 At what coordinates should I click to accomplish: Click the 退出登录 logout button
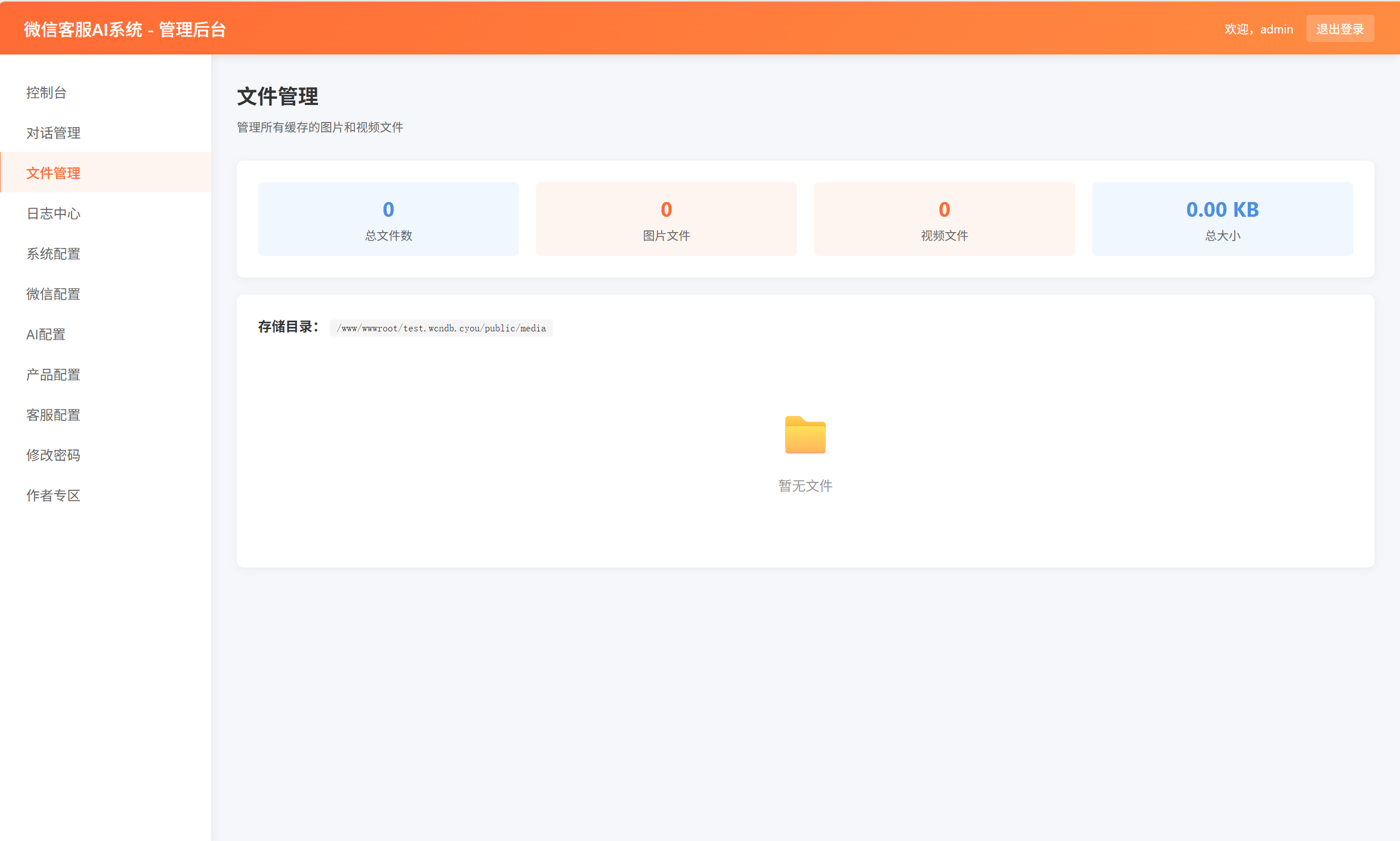[x=1340, y=28]
